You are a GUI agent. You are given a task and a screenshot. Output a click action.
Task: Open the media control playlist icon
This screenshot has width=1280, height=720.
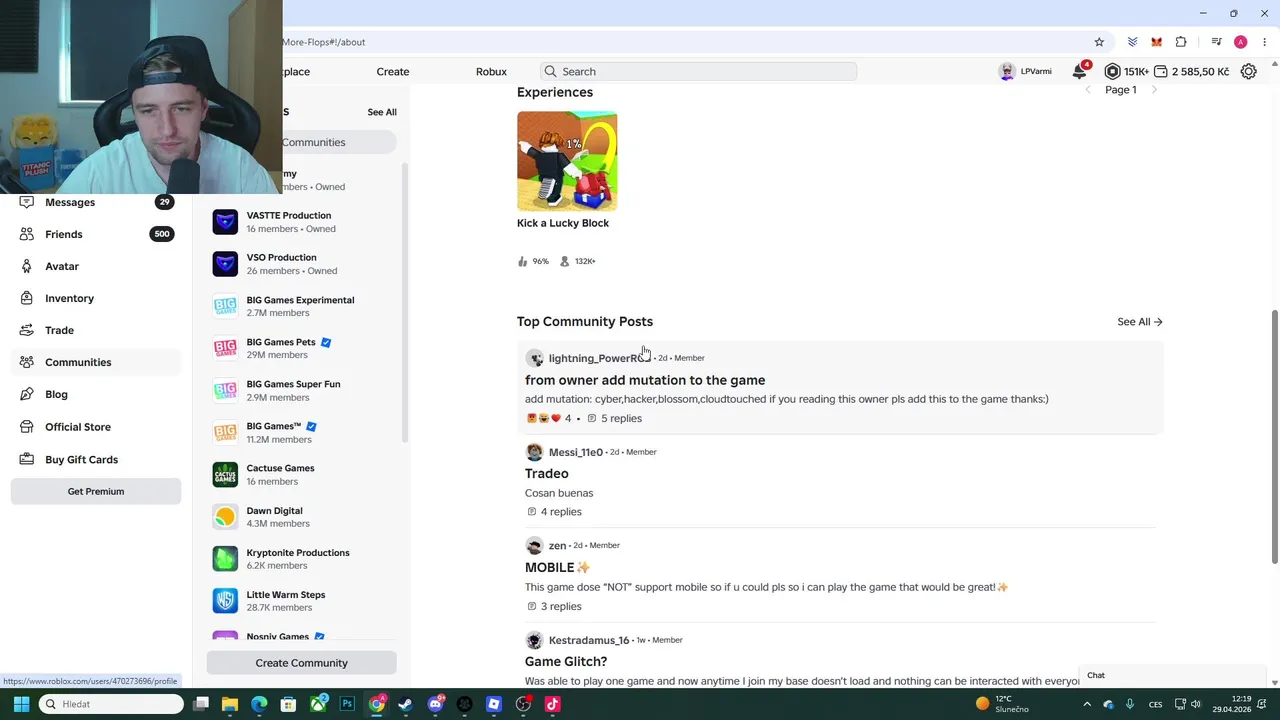click(x=1216, y=42)
